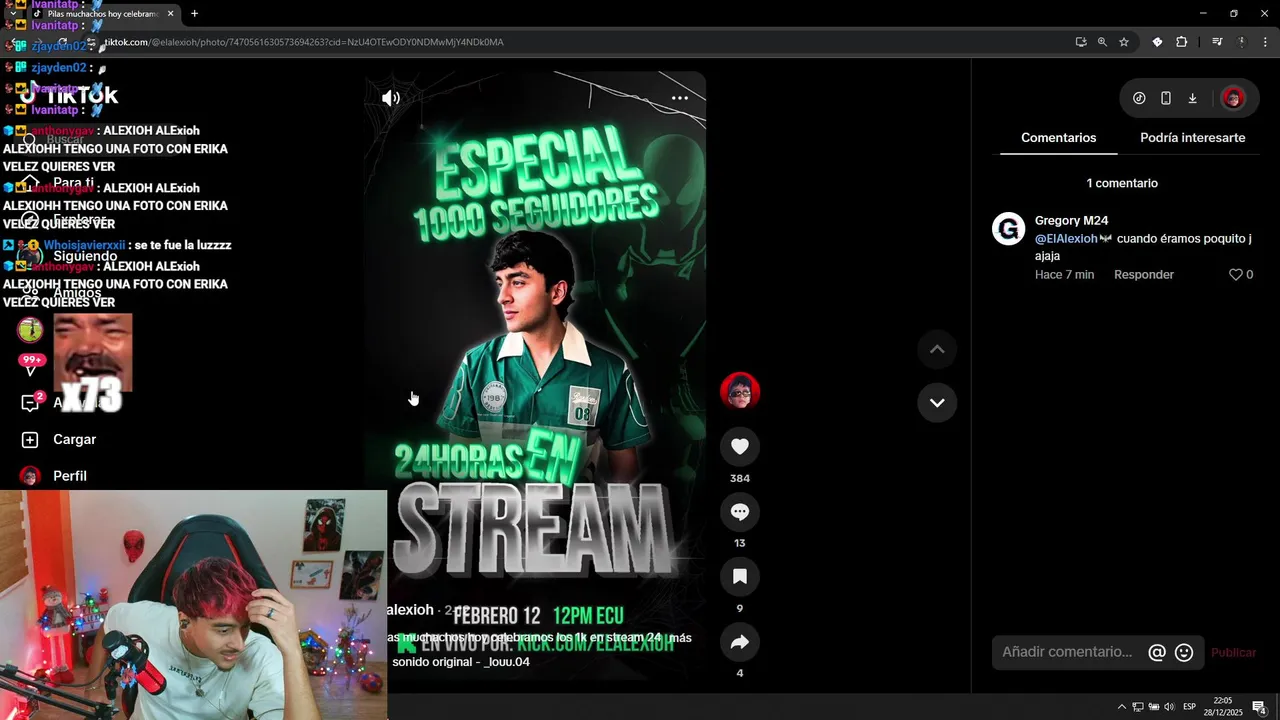Expand the tab search dropdown arrow
This screenshot has height=720, width=1280.
[x=13, y=14]
